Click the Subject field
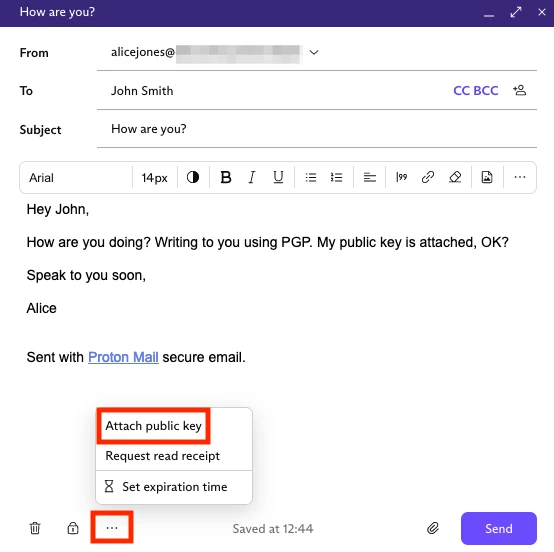 click(x=317, y=129)
